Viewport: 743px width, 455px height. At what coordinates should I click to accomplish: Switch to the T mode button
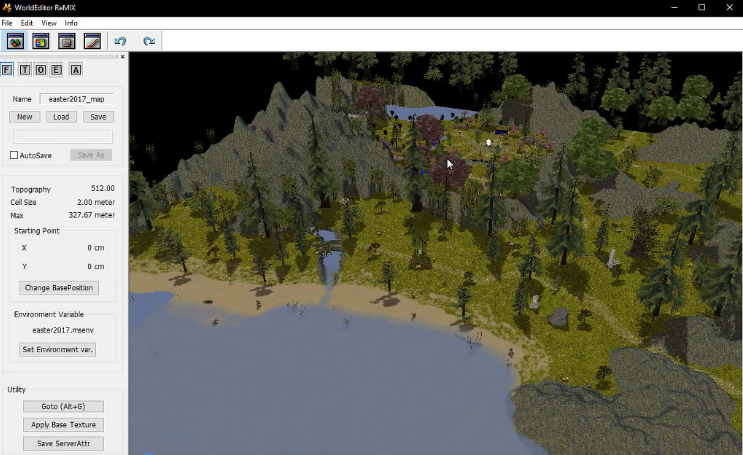(24, 70)
